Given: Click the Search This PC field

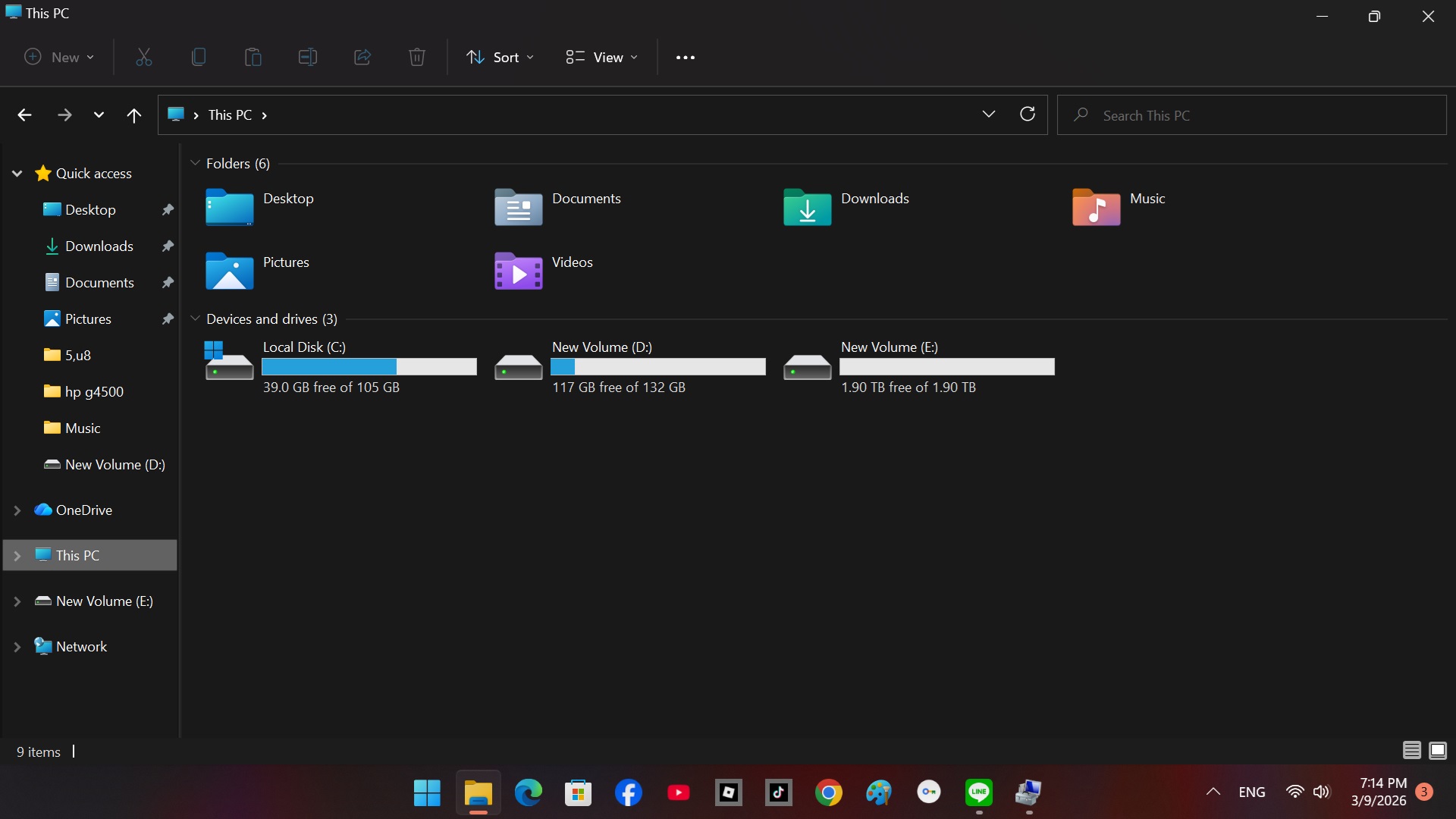Looking at the screenshot, I should tap(1251, 115).
